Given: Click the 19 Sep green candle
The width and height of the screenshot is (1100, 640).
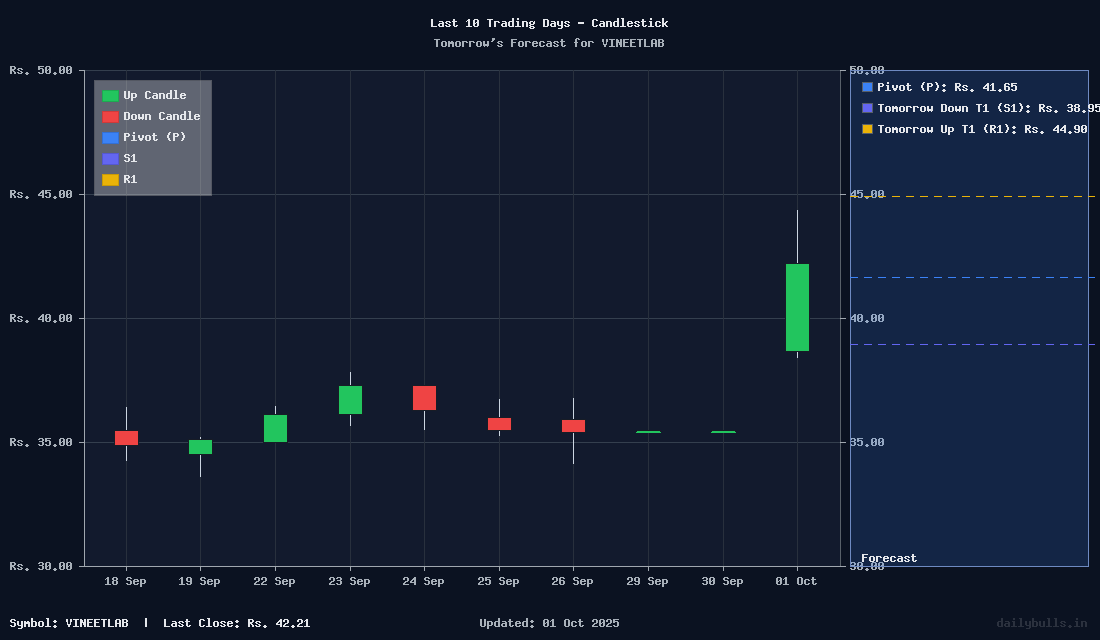Looking at the screenshot, I should 200,447.
